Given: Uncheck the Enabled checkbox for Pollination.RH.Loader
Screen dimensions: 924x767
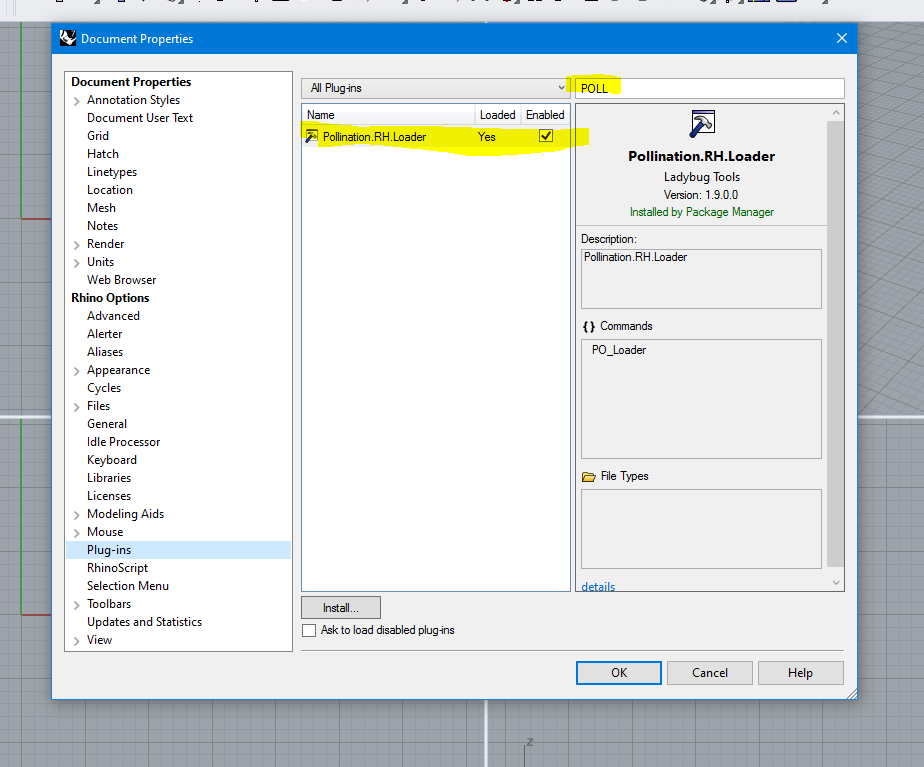Looking at the screenshot, I should [546, 136].
